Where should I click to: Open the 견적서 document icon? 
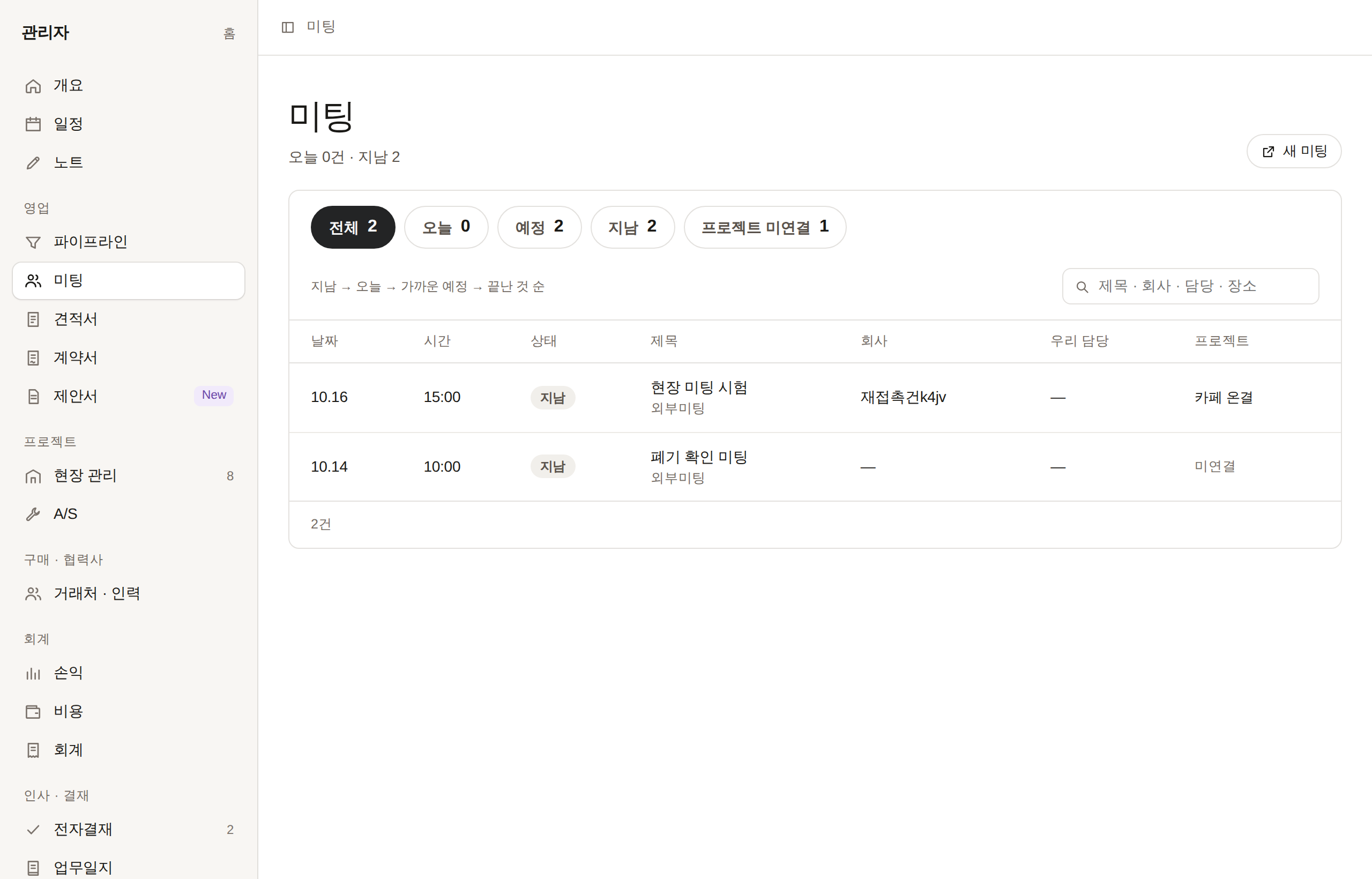33,319
